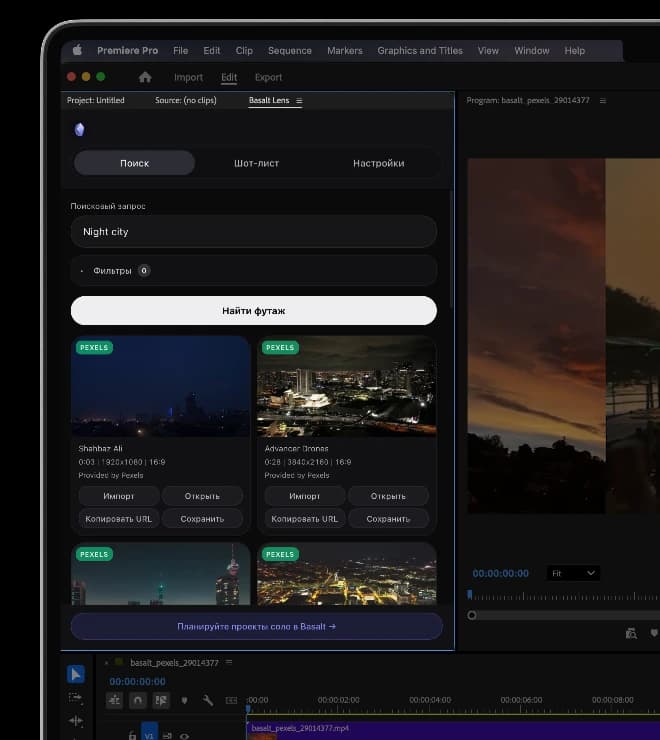Click Копировать URL for Advancer Drones clip

(x=305, y=519)
